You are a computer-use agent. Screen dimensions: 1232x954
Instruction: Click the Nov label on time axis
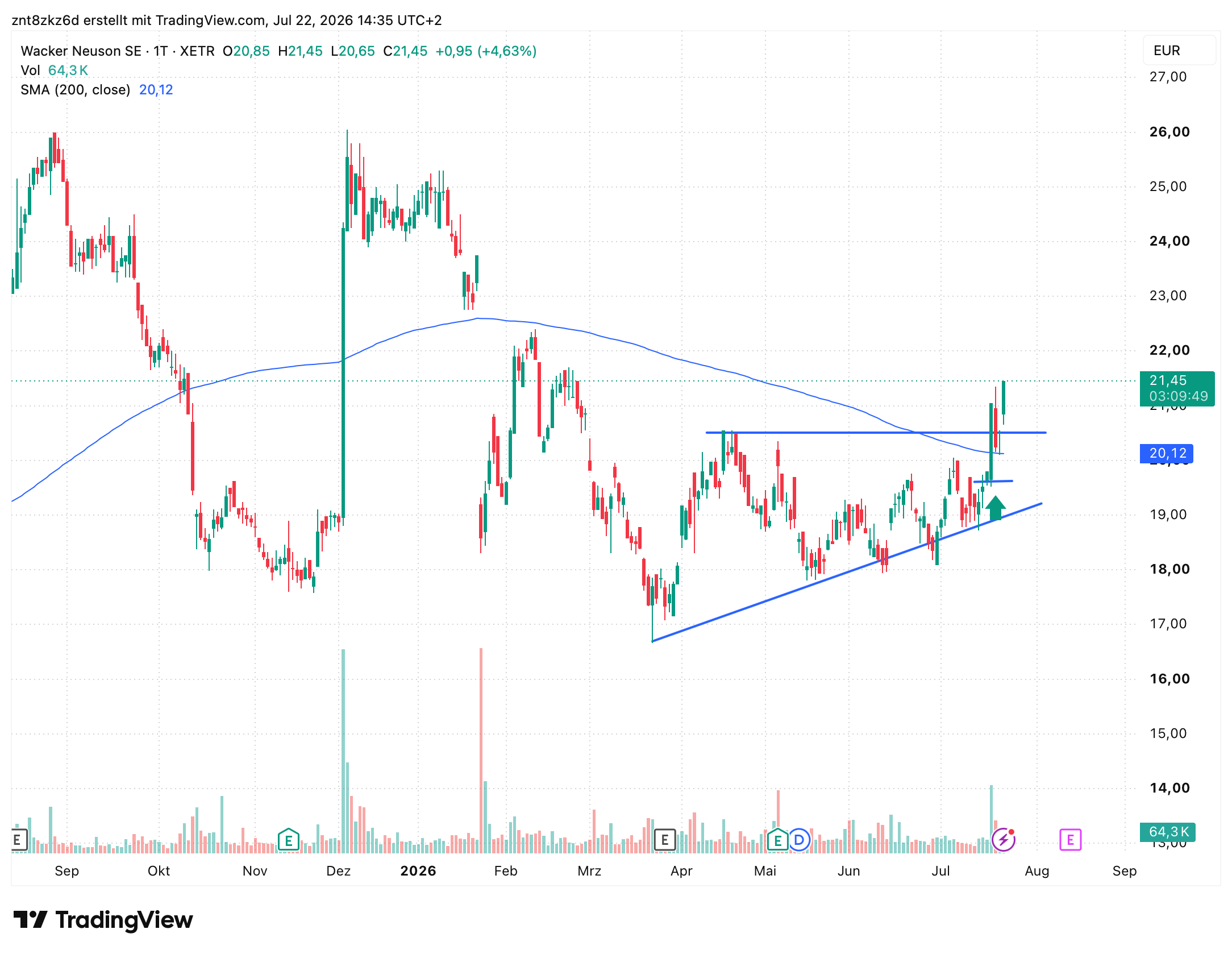coord(255,871)
